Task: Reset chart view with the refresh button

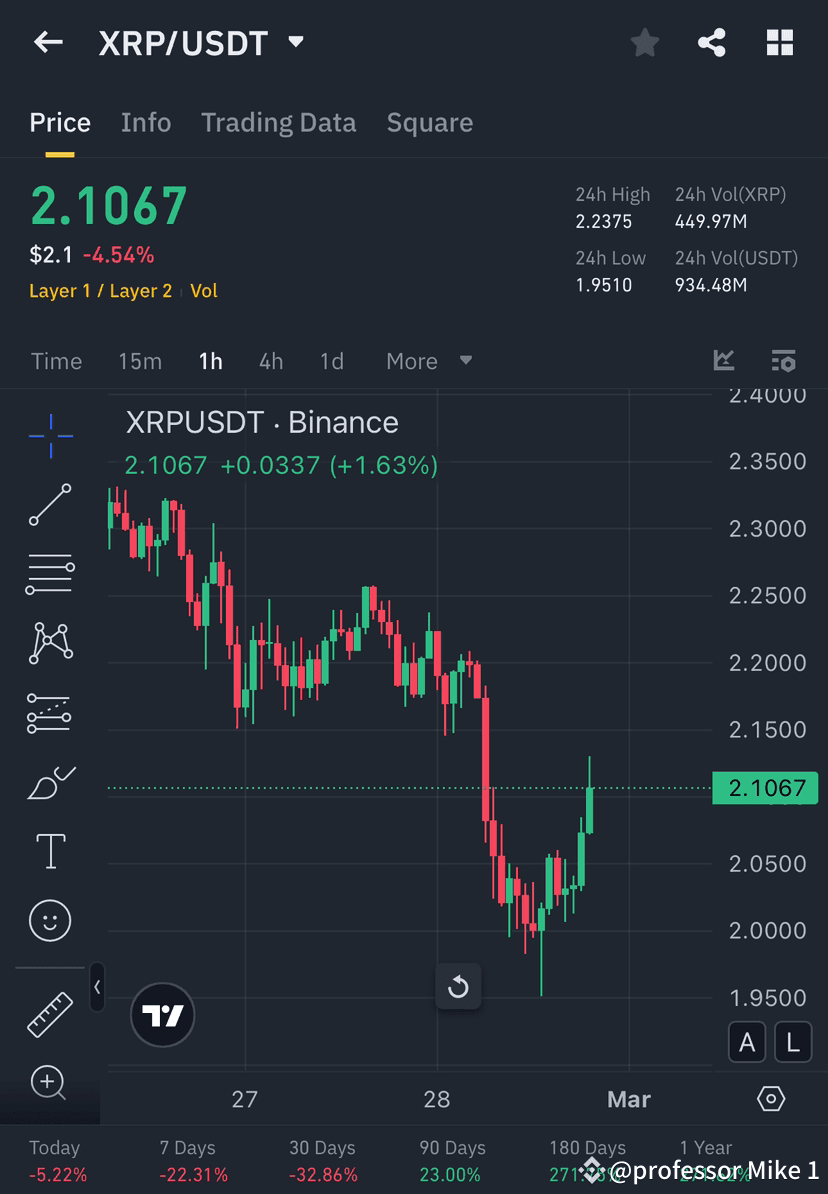Action: point(459,986)
